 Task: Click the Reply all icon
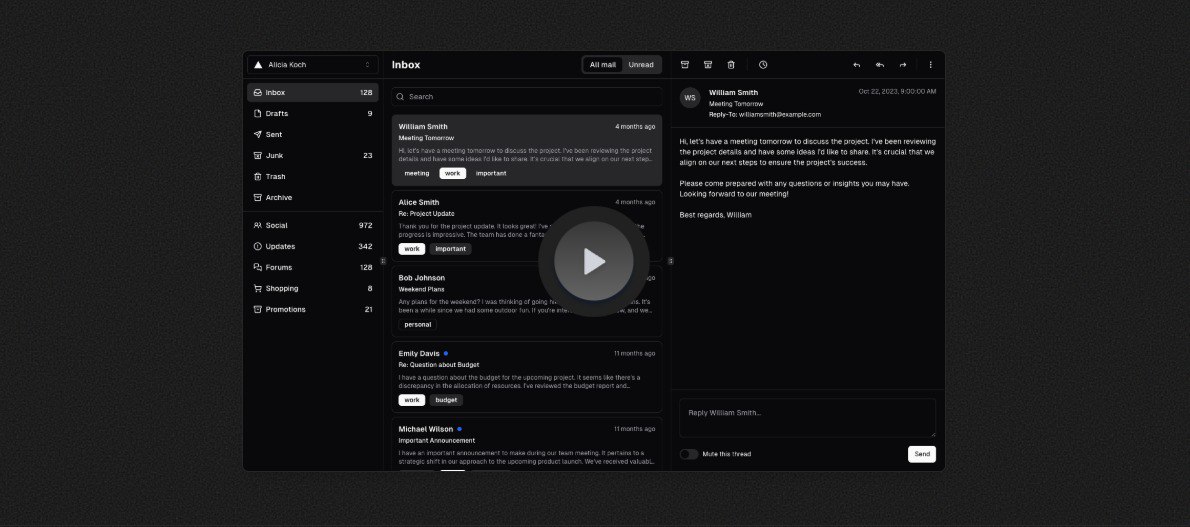pos(880,65)
